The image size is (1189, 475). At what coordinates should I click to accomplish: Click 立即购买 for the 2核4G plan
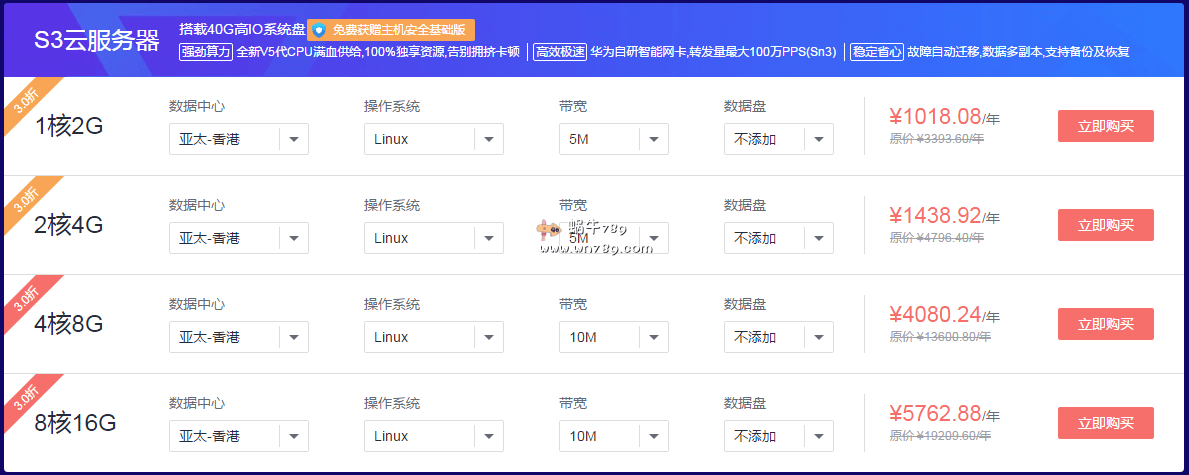click(1105, 225)
